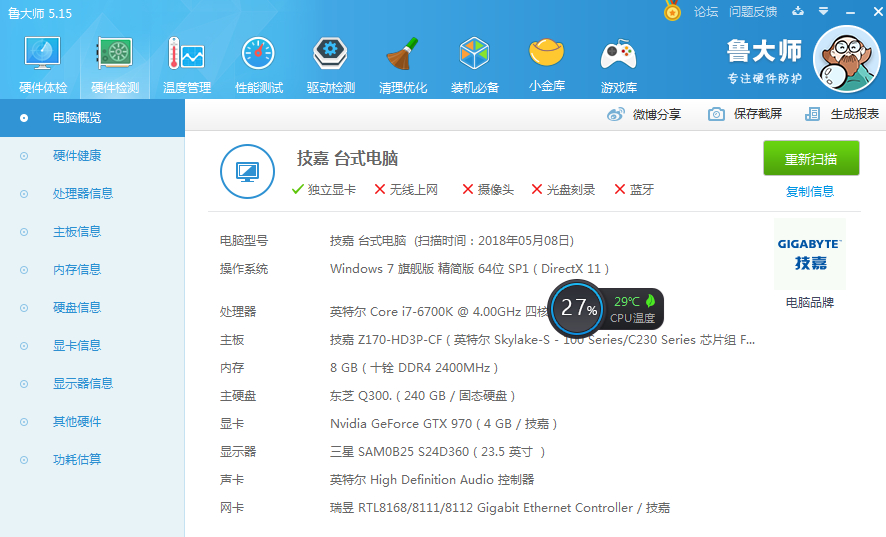This screenshot has height=537, width=886.
Task: Click 保存截屏 save screenshot text
Action: pyautogui.click(x=758, y=114)
